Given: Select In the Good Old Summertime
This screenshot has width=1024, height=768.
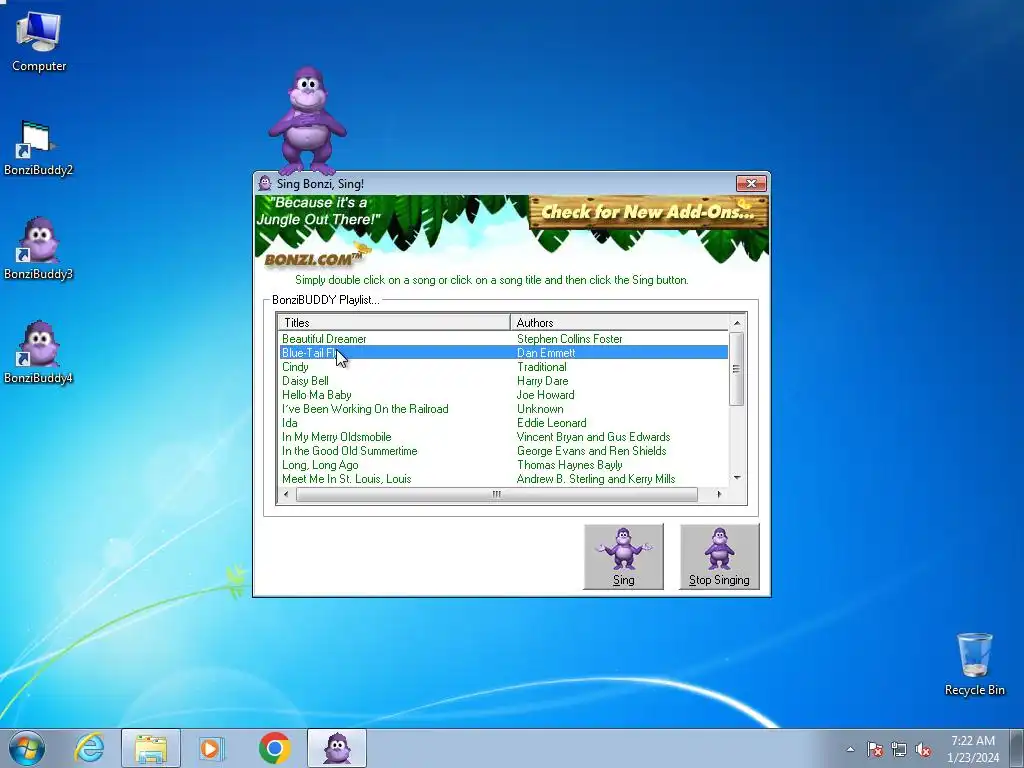Looking at the screenshot, I should [349, 451].
